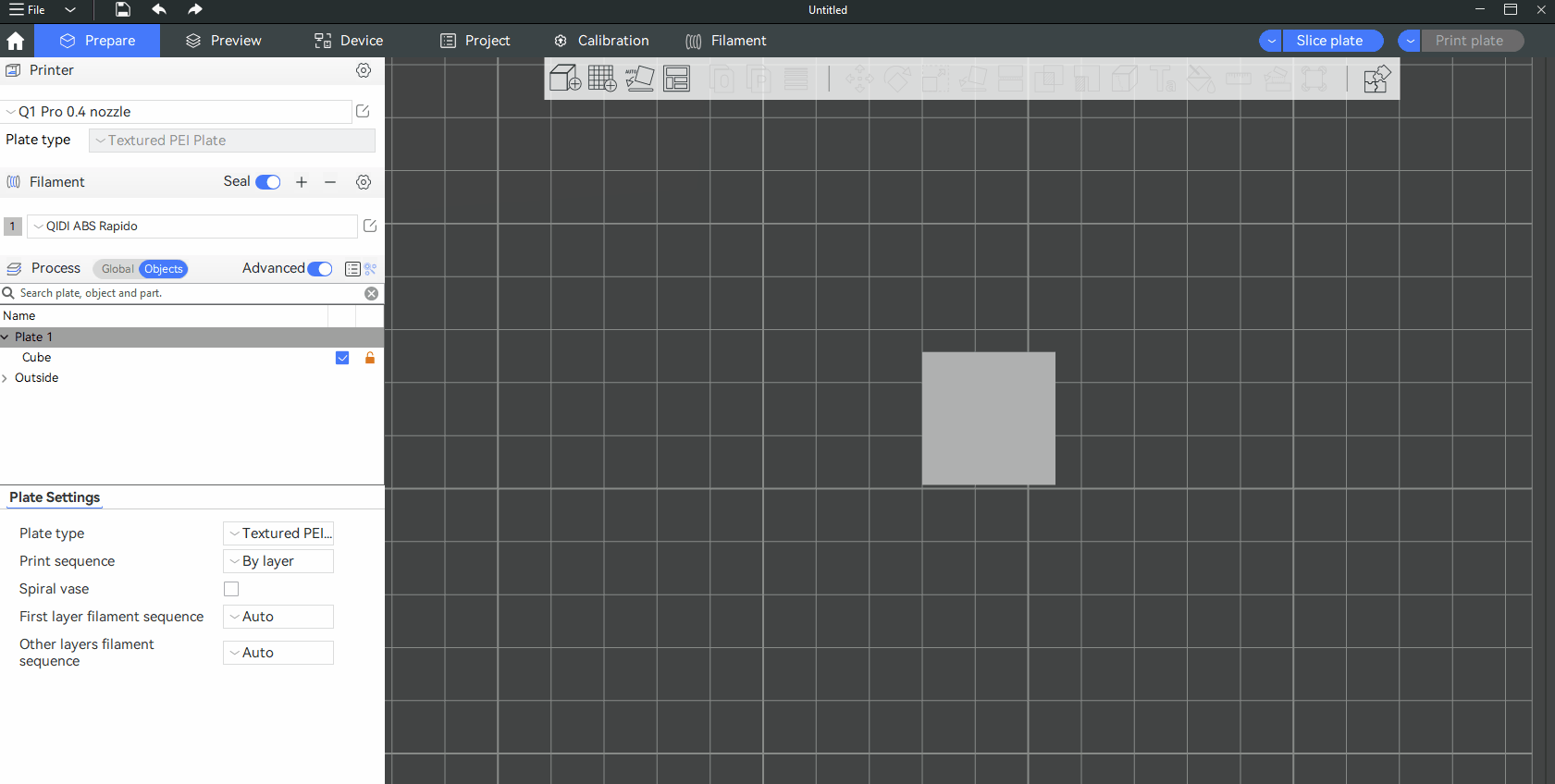This screenshot has width=1555, height=784.
Task: Switch to the Preview tab
Action: pyautogui.click(x=224, y=41)
